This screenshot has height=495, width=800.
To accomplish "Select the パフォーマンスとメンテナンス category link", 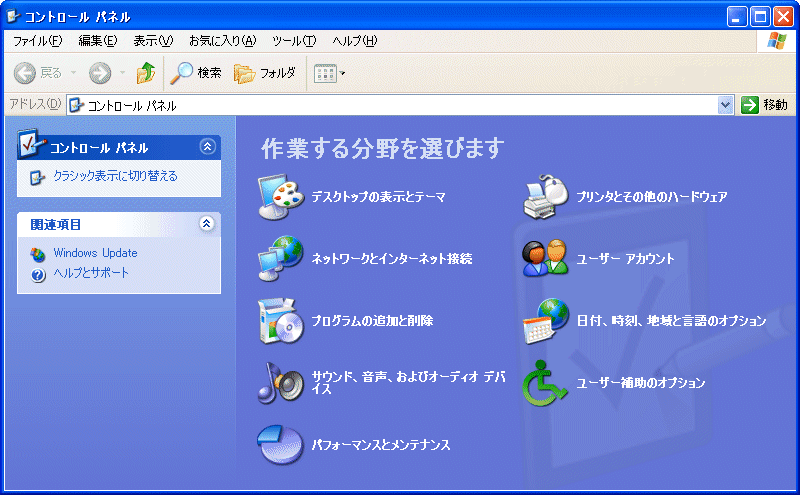I will click(381, 445).
